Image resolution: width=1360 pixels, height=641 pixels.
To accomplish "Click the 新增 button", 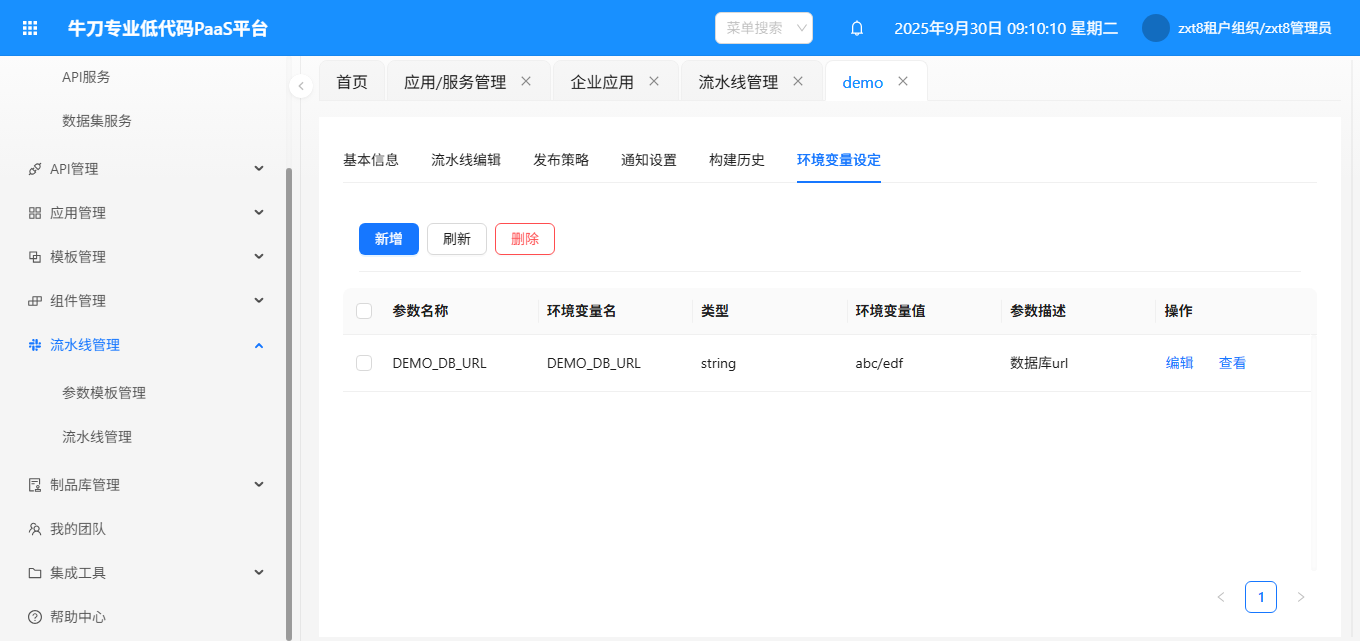I will 389,239.
